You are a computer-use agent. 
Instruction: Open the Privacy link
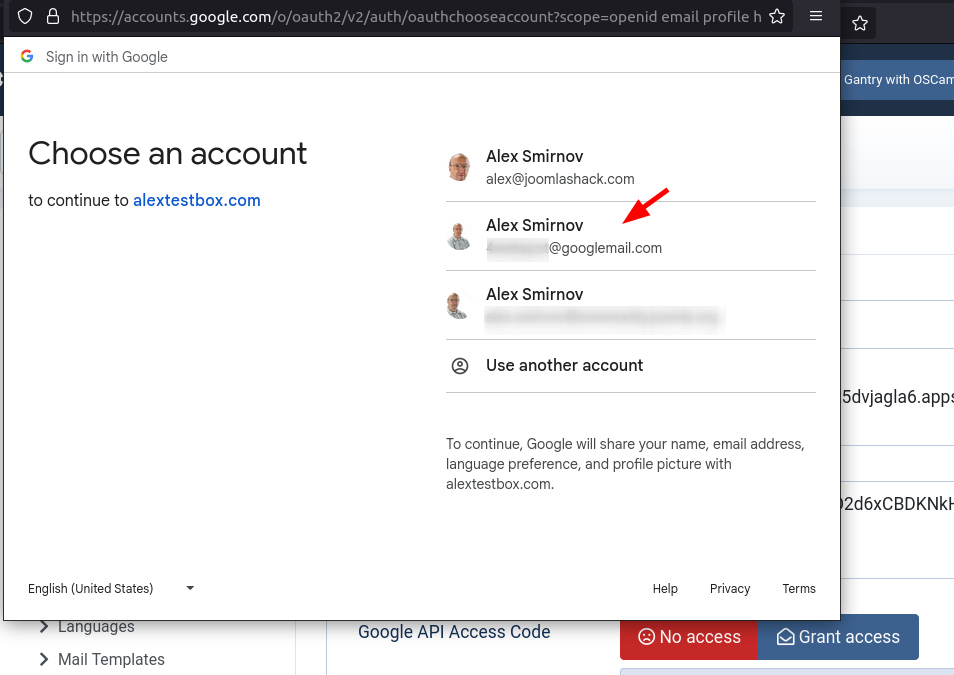tap(730, 589)
